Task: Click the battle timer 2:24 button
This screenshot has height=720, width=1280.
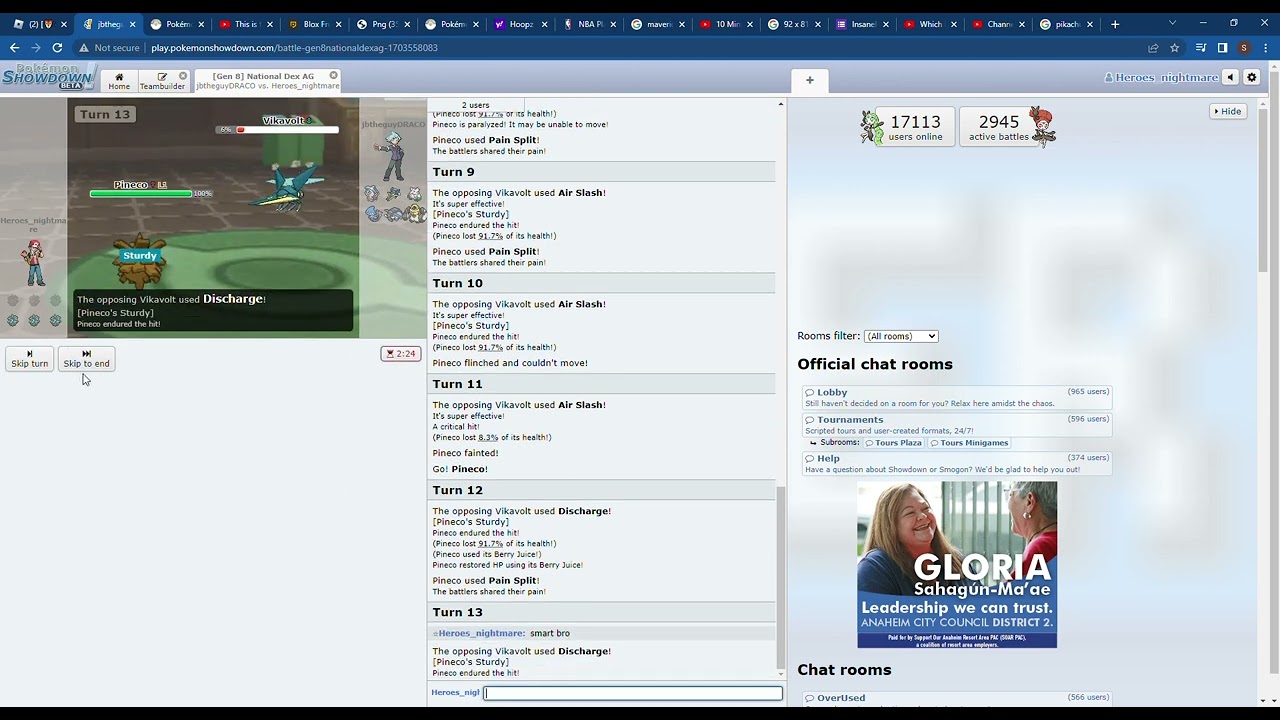Action: pyautogui.click(x=401, y=353)
